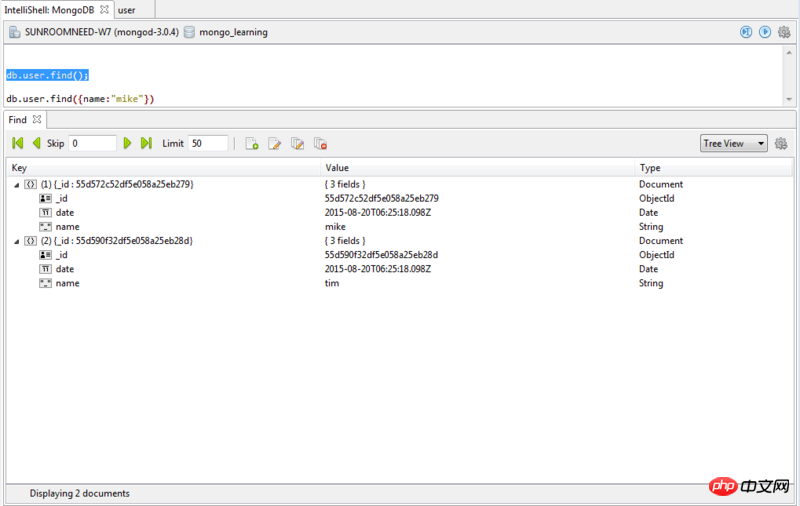Close the Find results tab
Image resolution: width=800 pixels, height=506 pixels.
click(37, 119)
